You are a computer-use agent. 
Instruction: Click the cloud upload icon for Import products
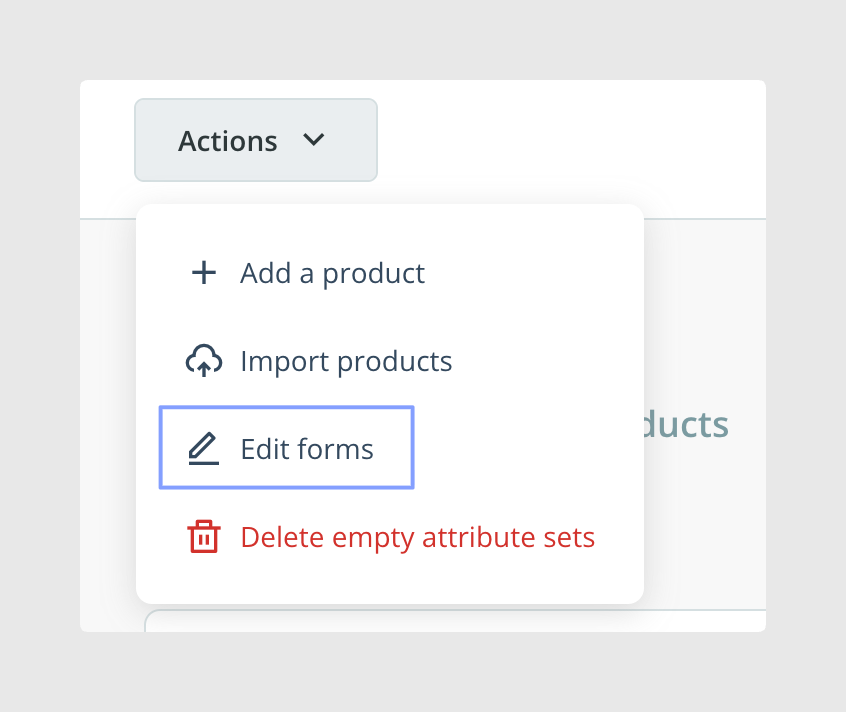204,360
